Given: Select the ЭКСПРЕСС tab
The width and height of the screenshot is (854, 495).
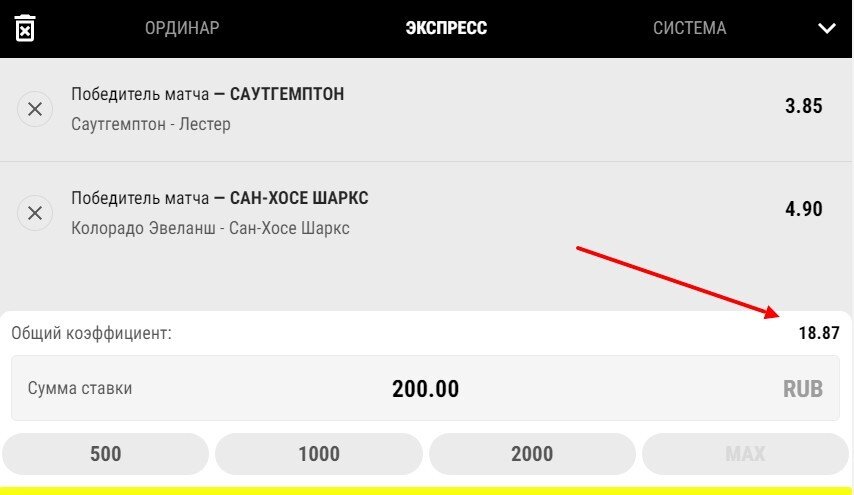Looking at the screenshot, I should point(446,28).
